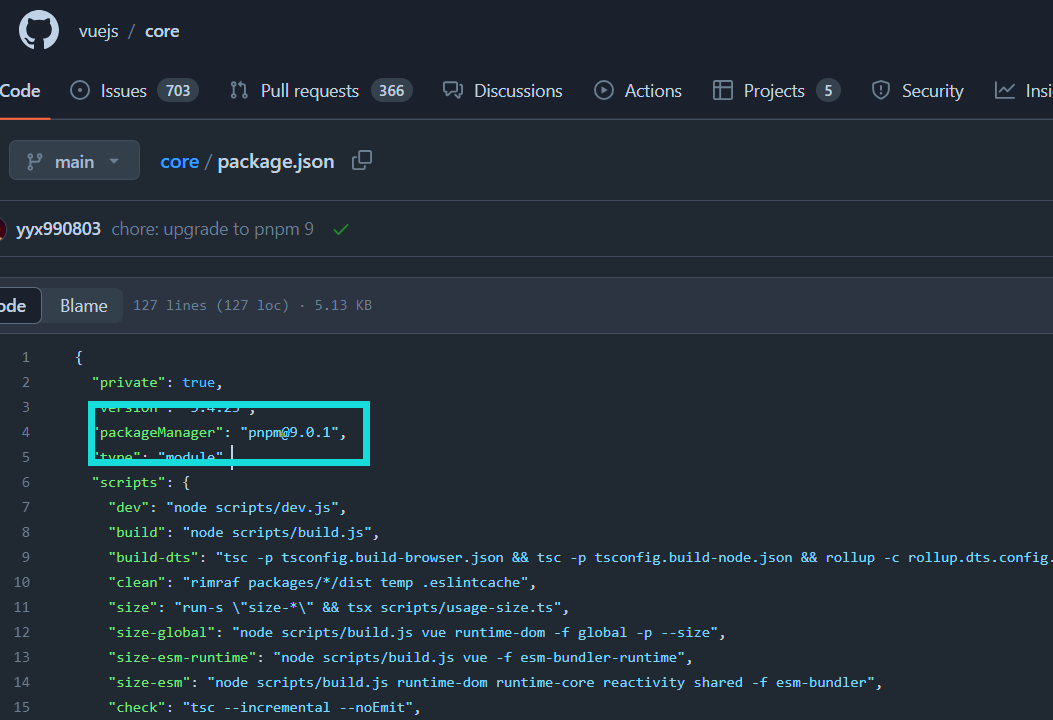Image resolution: width=1053 pixels, height=720 pixels.
Task: Click the Actions play icon
Action: click(604, 90)
